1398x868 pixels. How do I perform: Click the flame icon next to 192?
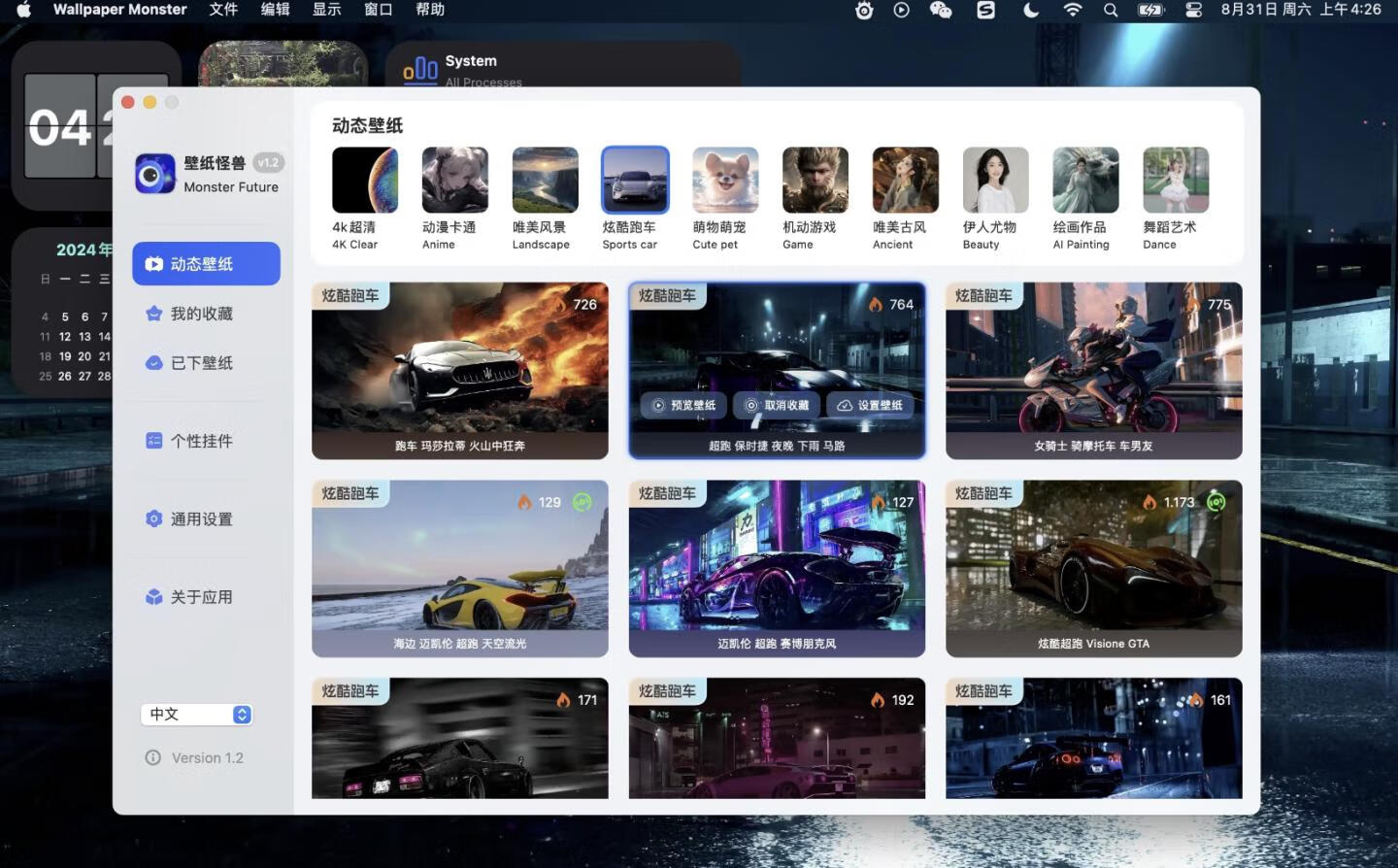tap(878, 700)
